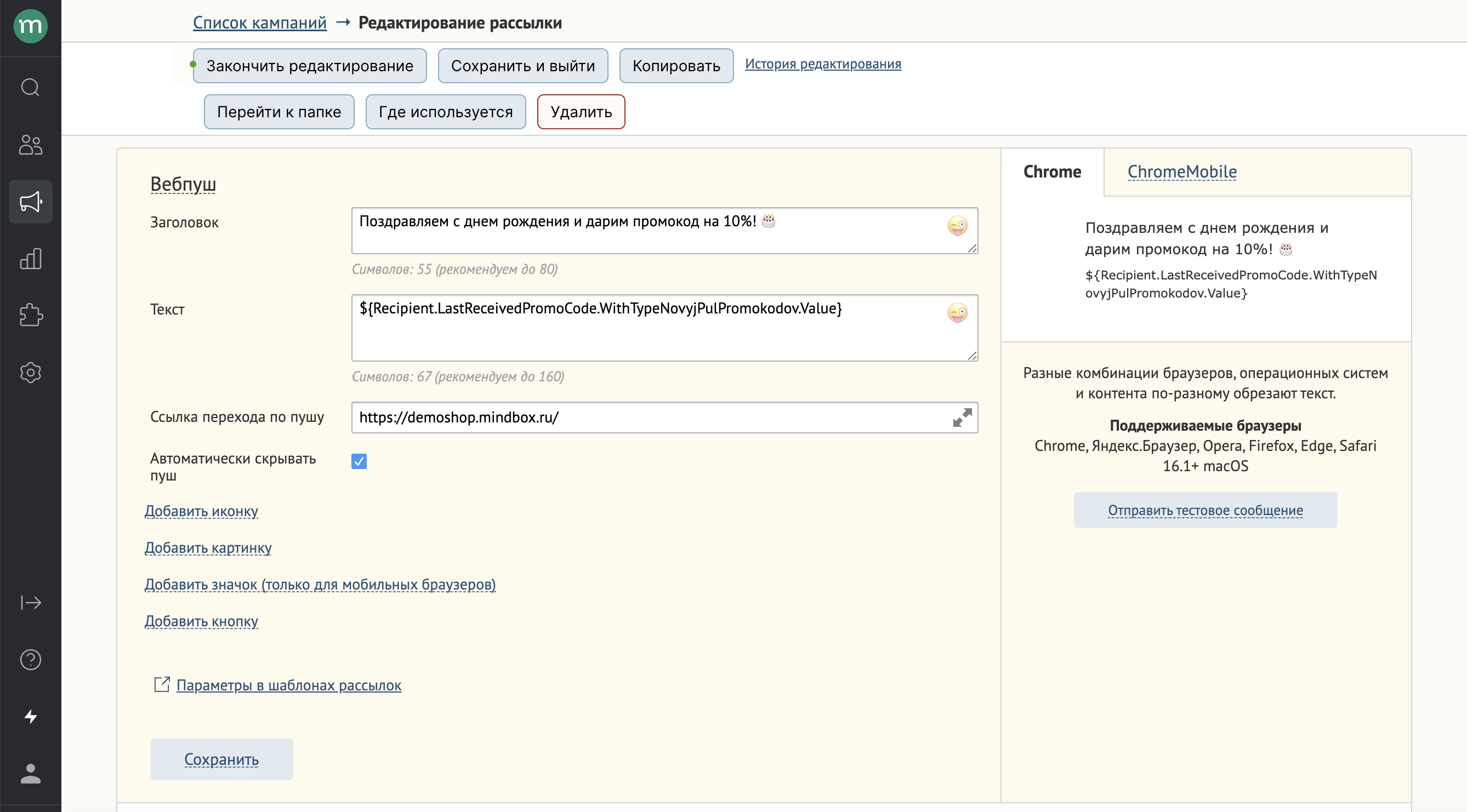Open the search icon in sidebar
The height and width of the screenshot is (812, 1467).
(30, 88)
